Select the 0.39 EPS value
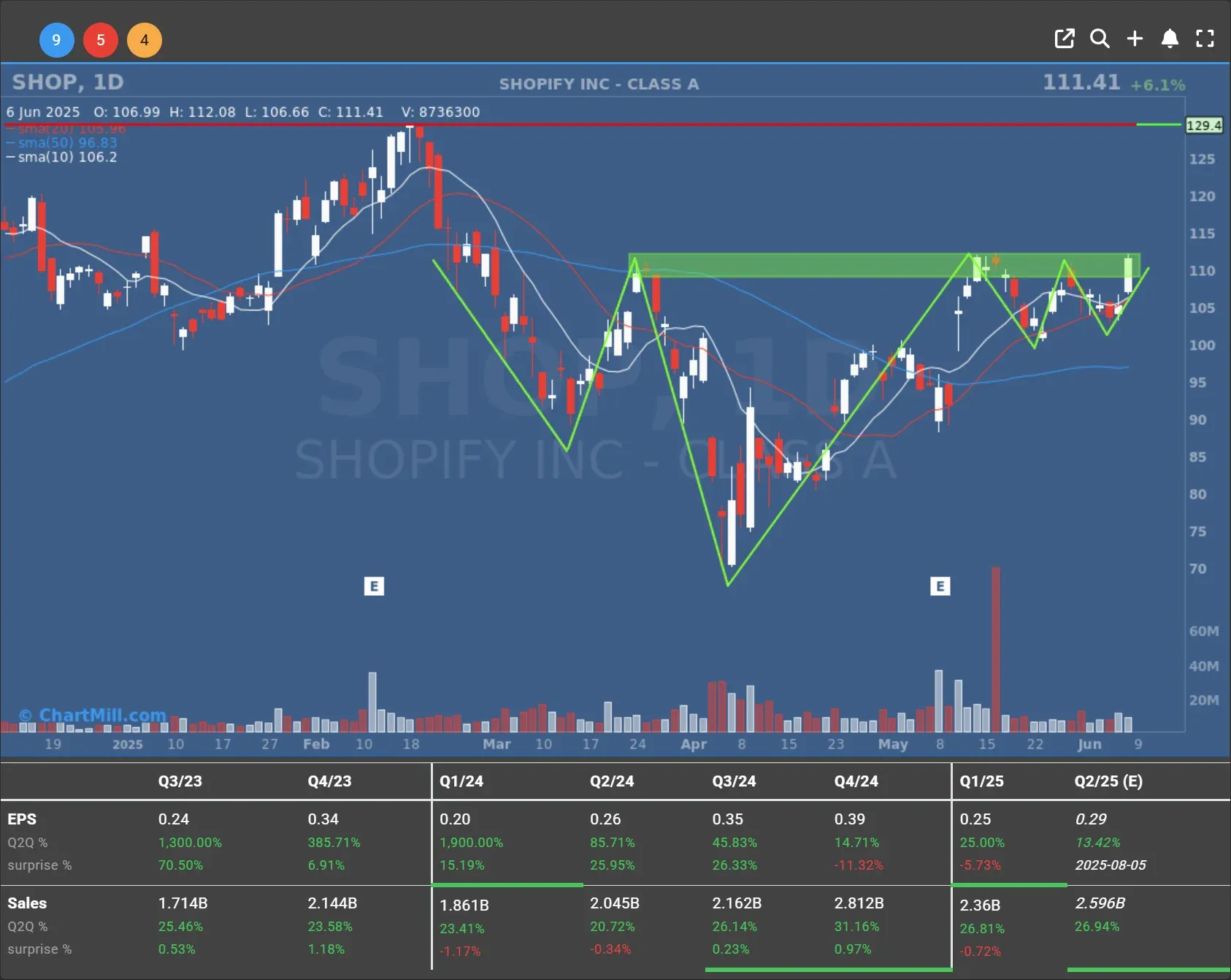 (850, 819)
